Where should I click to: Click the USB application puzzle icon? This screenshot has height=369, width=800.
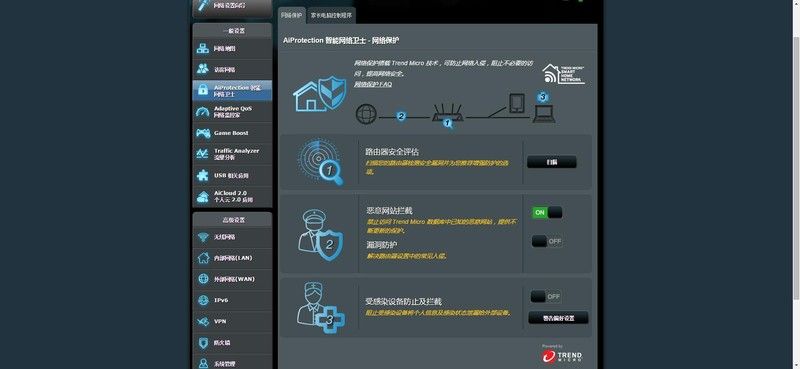(x=203, y=175)
